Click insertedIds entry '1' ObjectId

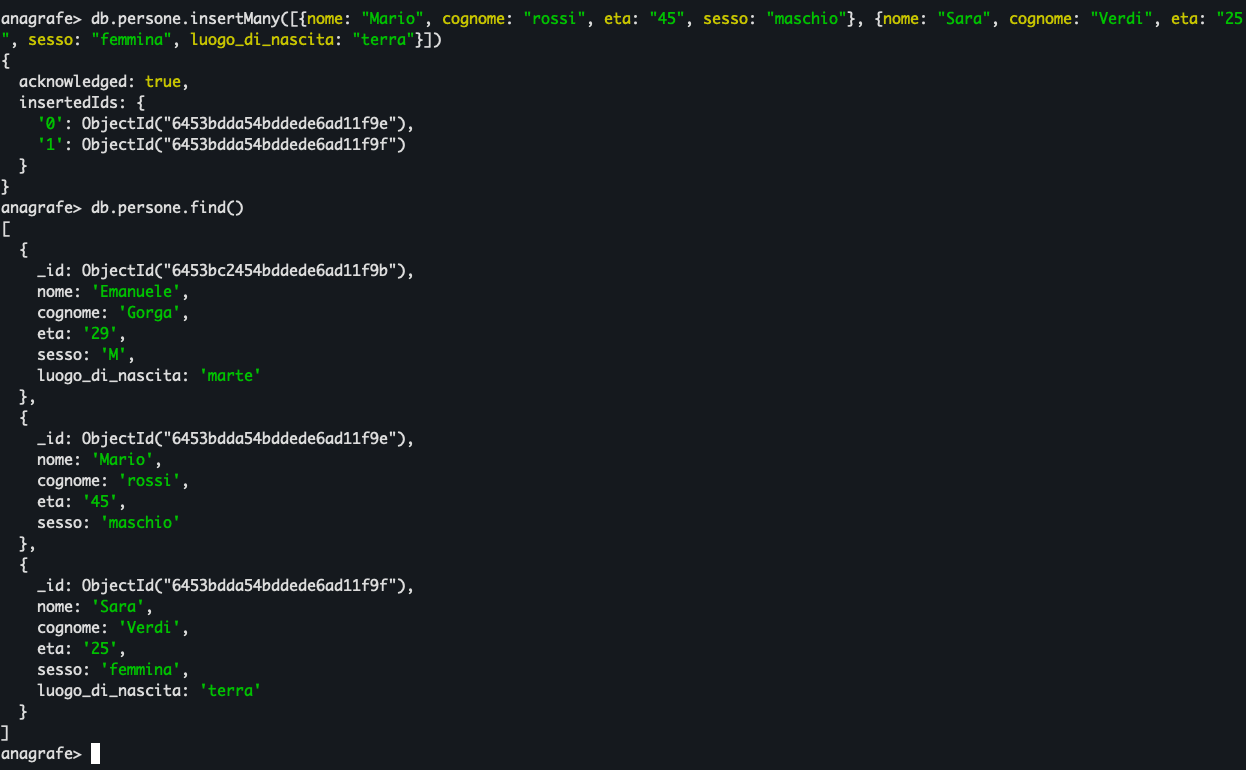coord(243,145)
